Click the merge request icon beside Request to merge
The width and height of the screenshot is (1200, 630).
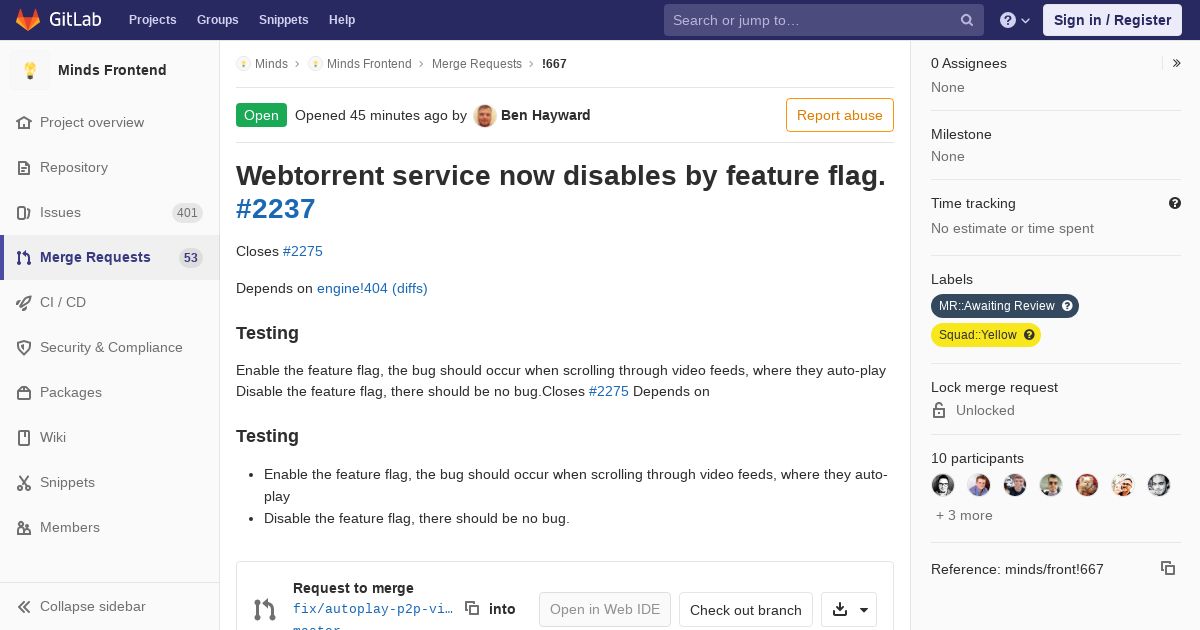[x=264, y=609]
